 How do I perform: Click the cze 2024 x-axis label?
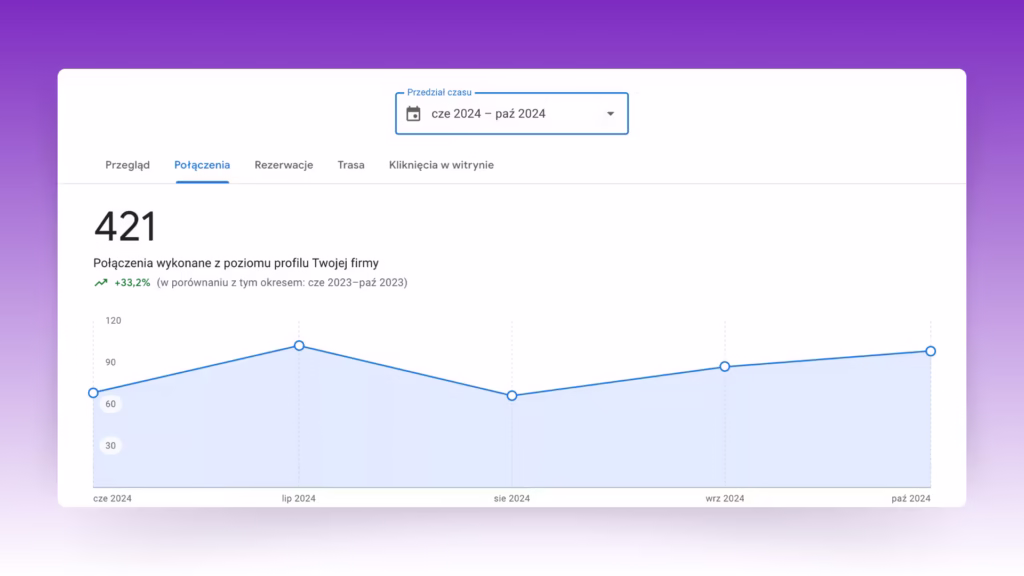[x=112, y=498]
